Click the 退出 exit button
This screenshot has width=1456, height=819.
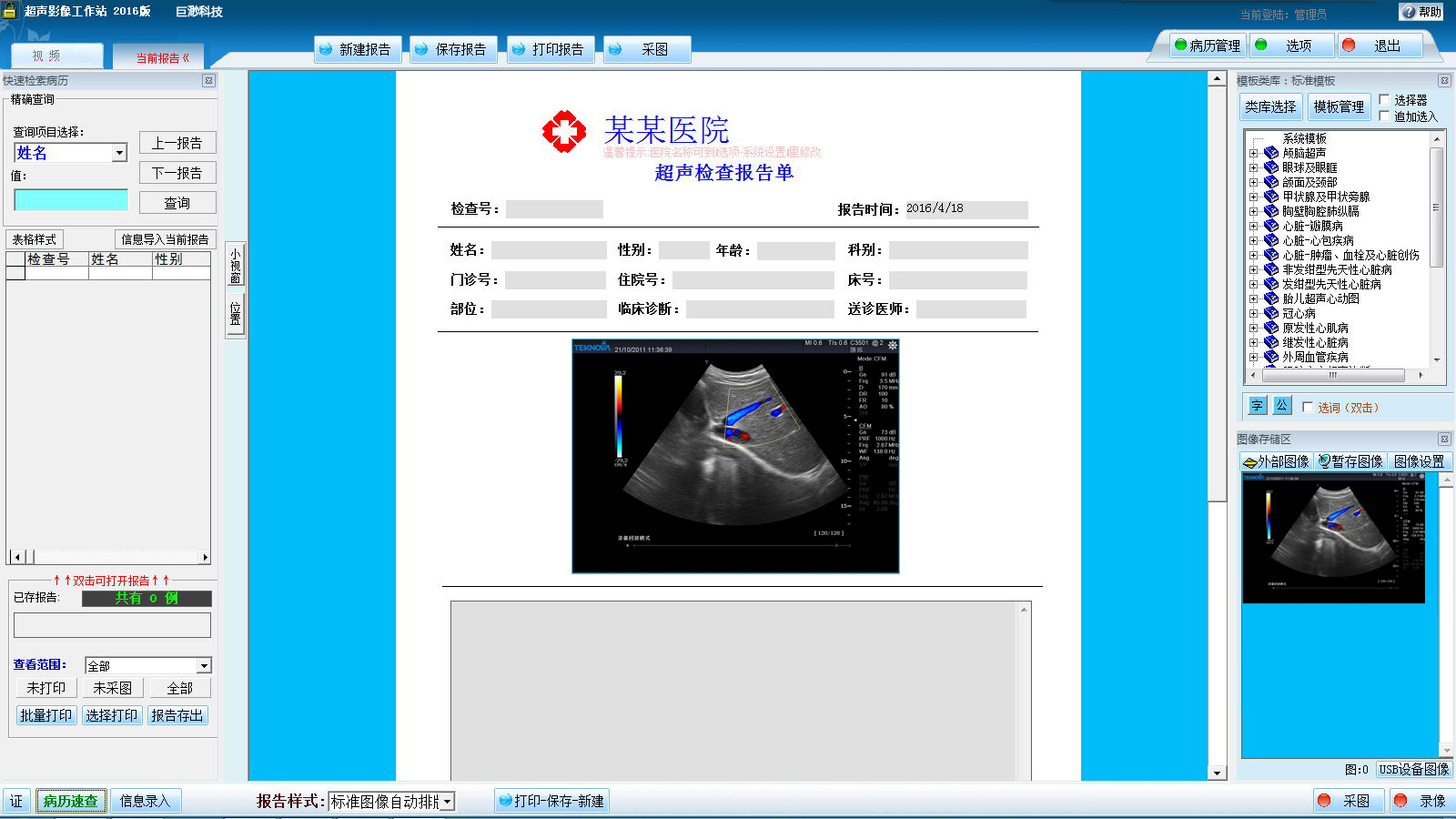coord(1378,45)
